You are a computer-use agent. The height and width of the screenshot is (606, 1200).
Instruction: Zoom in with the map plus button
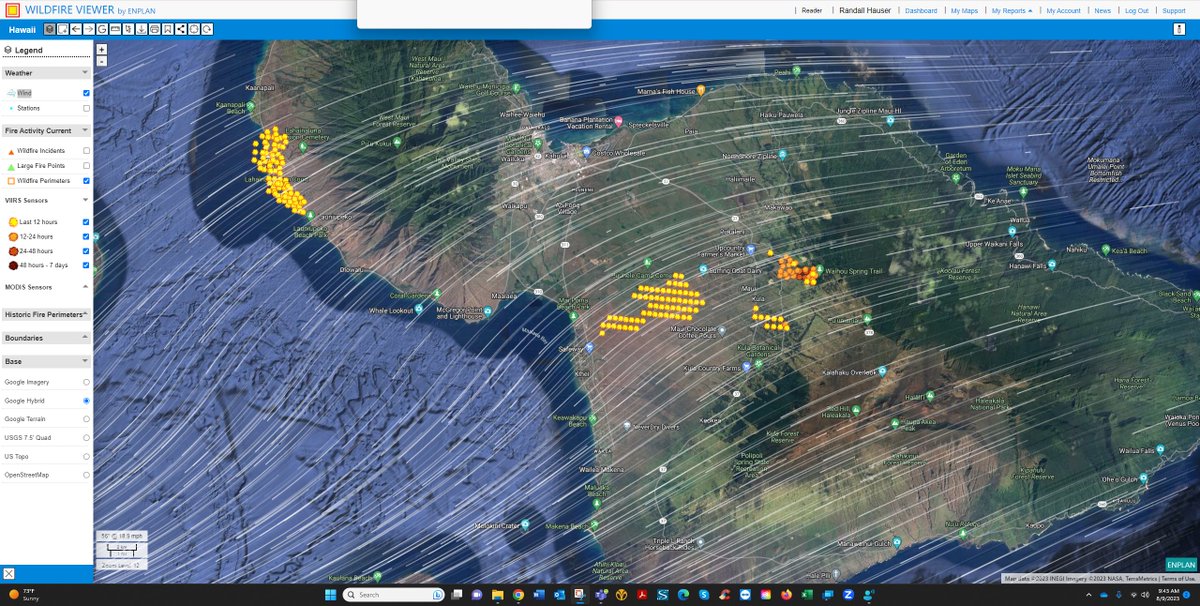click(x=101, y=49)
